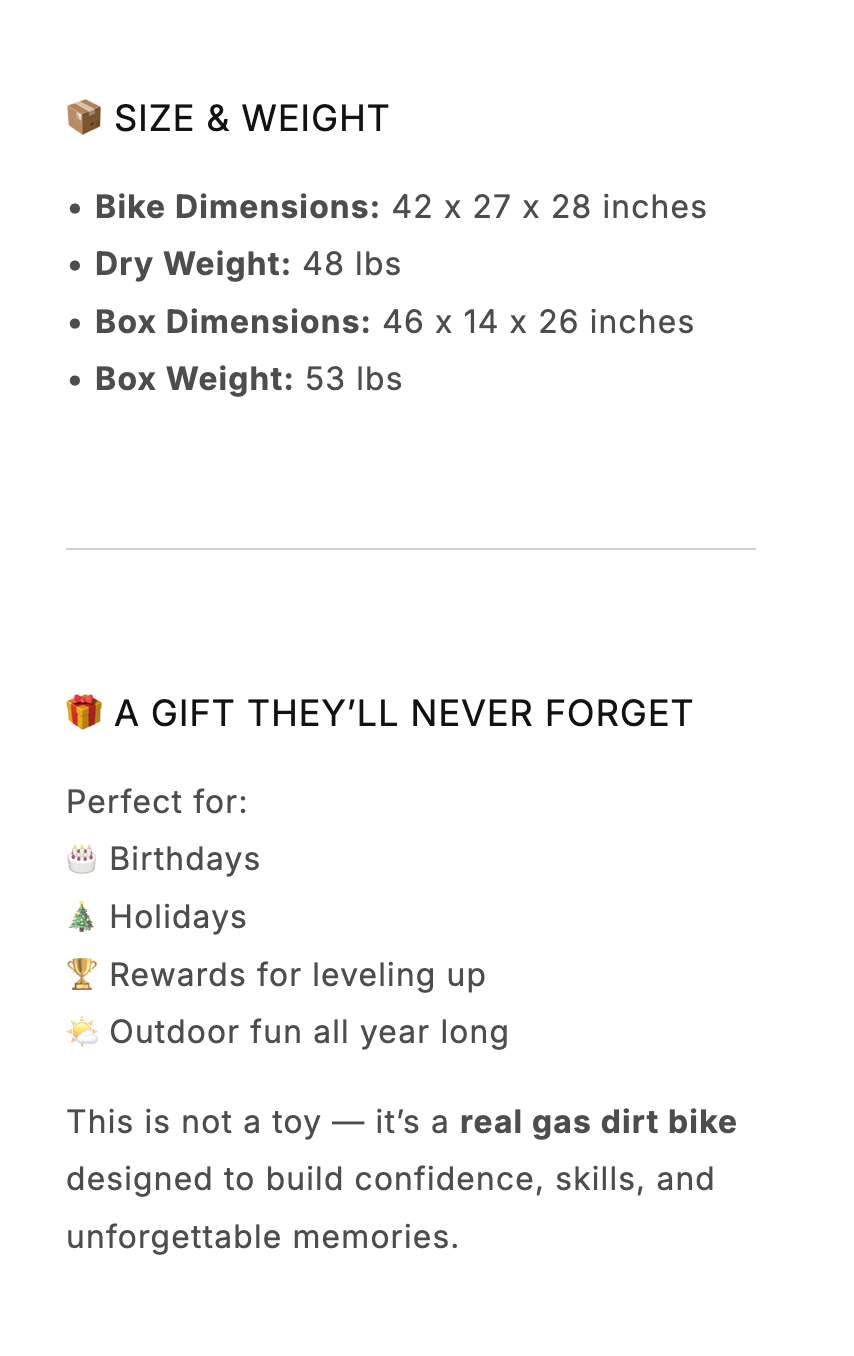The image size is (854, 1356).
Task: Click the bold Box Dimensions label
Action: pos(233,322)
